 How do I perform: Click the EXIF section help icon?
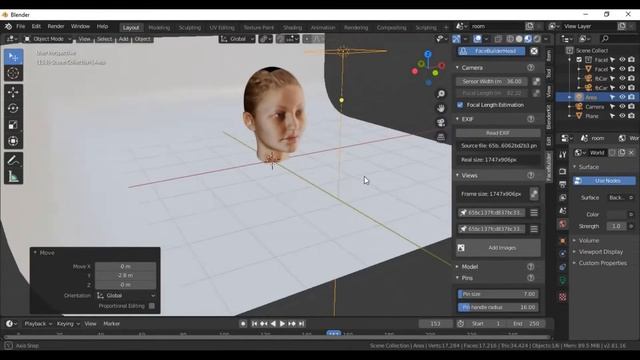point(531,119)
